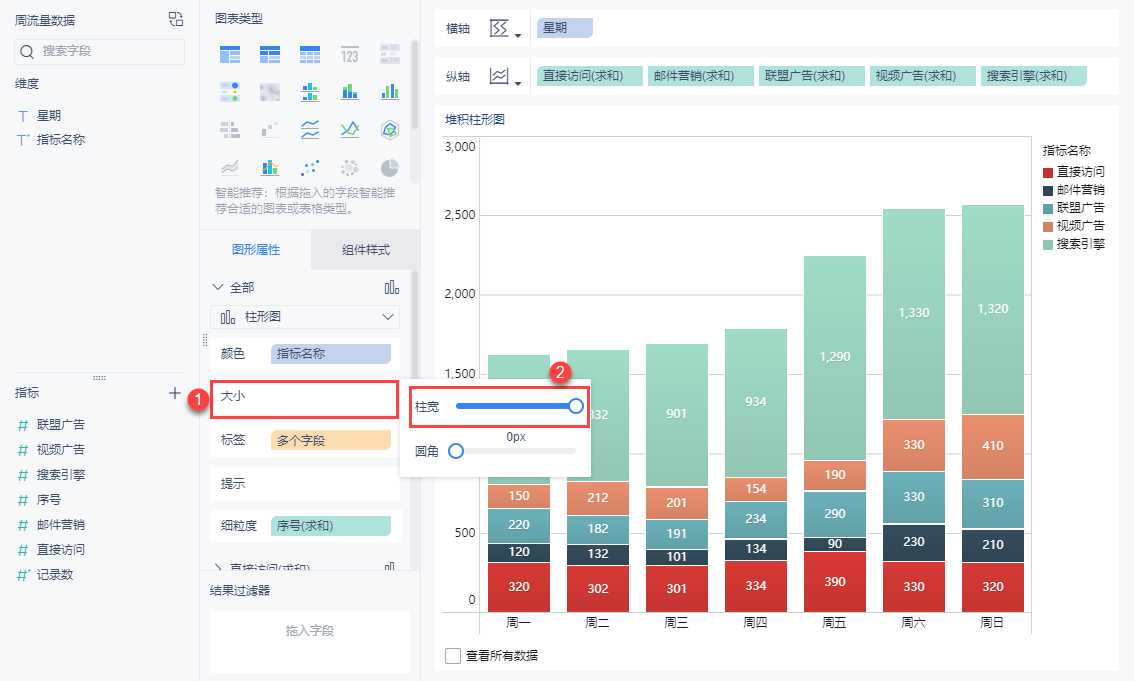Select the column-line combo chart icon
1134x681 pixels.
[270, 167]
